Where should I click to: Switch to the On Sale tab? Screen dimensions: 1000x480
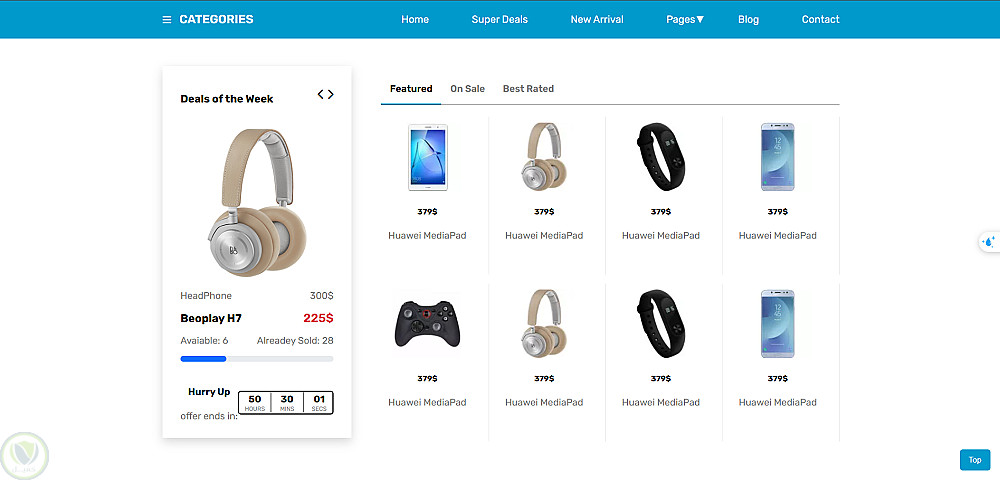tap(467, 89)
